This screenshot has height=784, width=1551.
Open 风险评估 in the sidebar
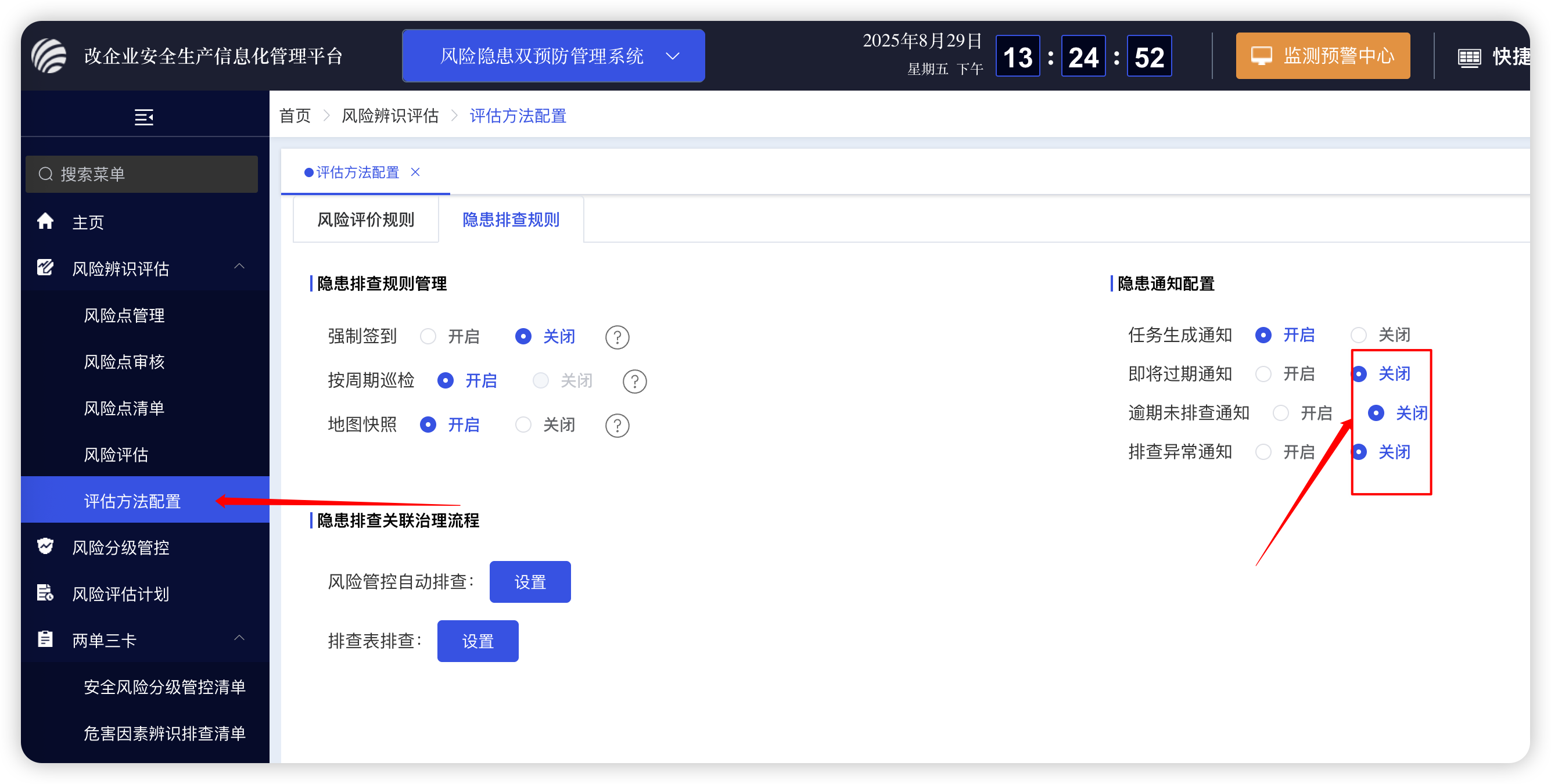[x=145, y=454]
